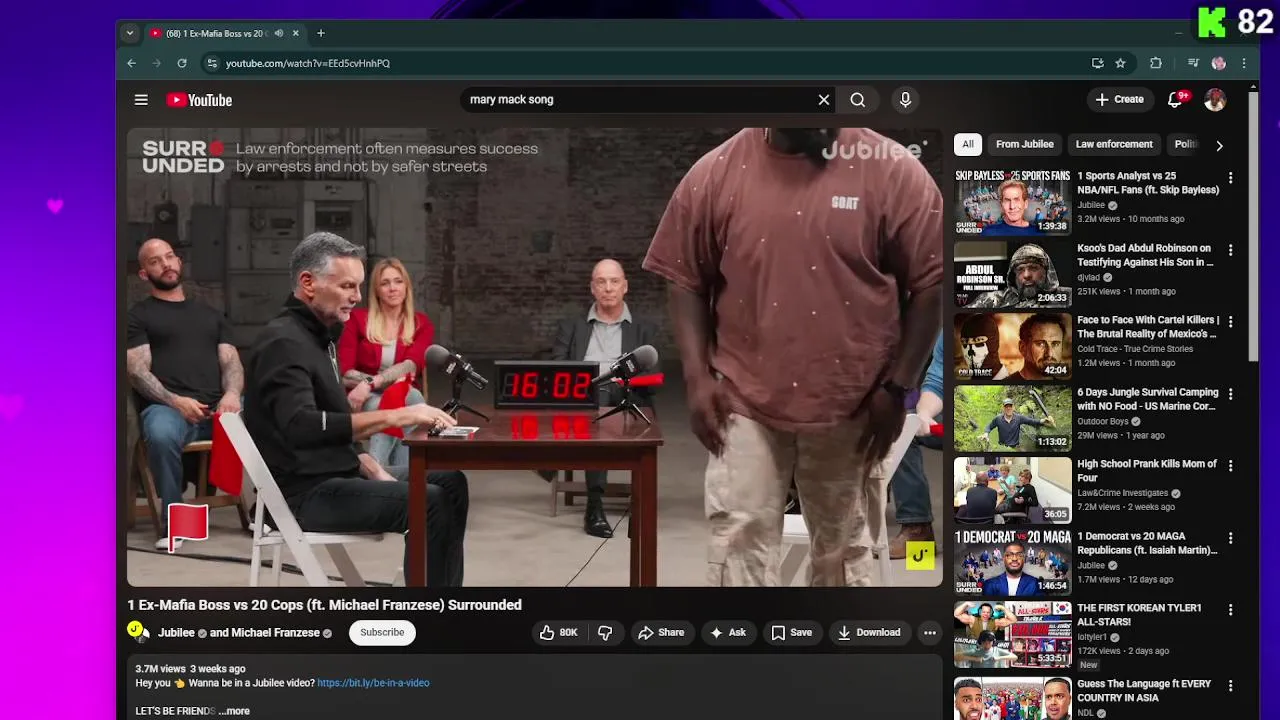Click the Jubilee watermark in video corner

tap(920, 555)
